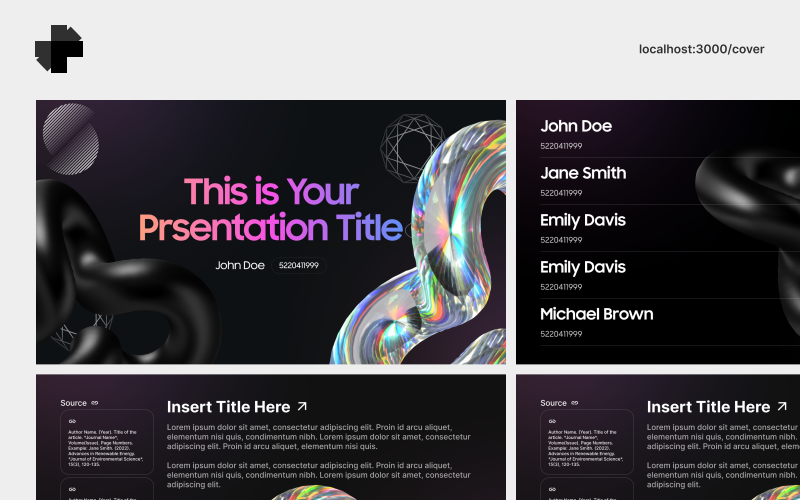This screenshot has width=800, height=500.
Task: Click first Lorem ipsum paragraph in bottom-right slide
Action: pos(723,437)
